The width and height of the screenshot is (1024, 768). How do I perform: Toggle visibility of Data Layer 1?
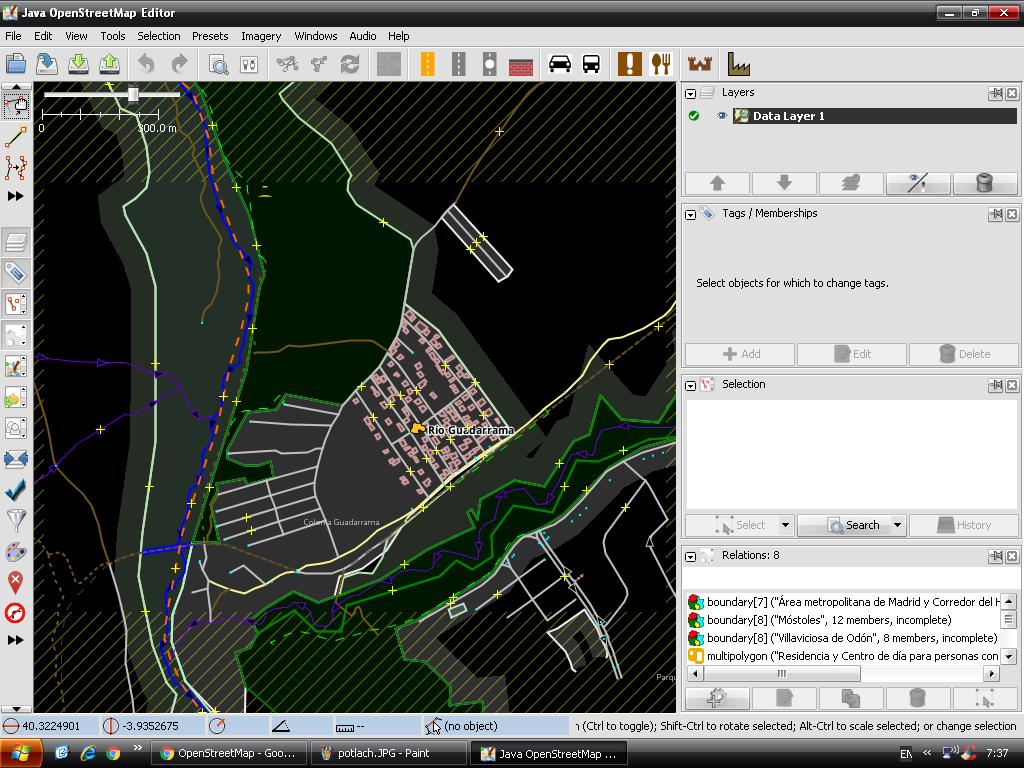pyautogui.click(x=722, y=115)
